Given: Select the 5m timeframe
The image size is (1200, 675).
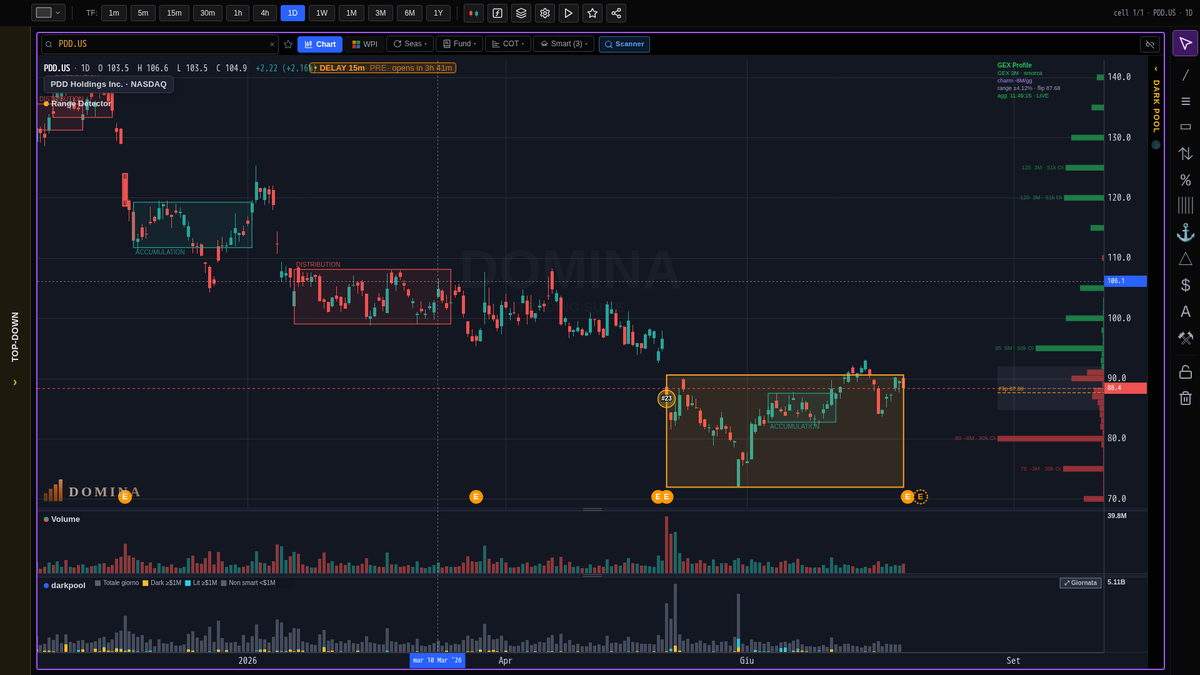Looking at the screenshot, I should (144, 13).
